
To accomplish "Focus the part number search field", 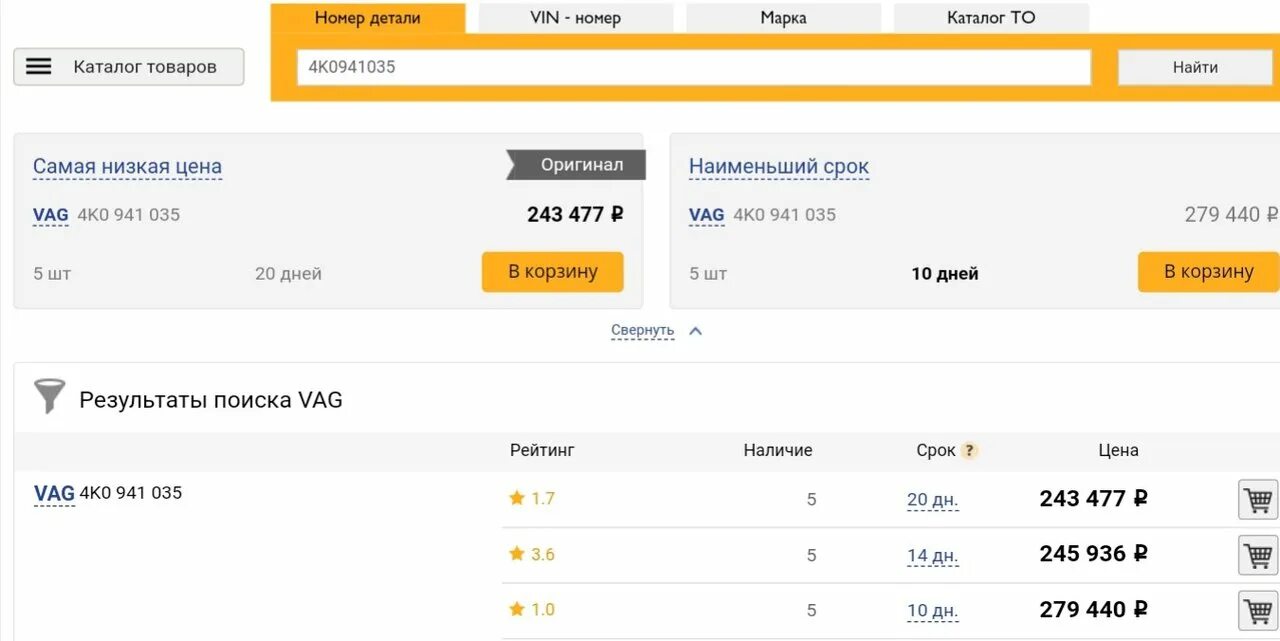I will pos(693,67).
